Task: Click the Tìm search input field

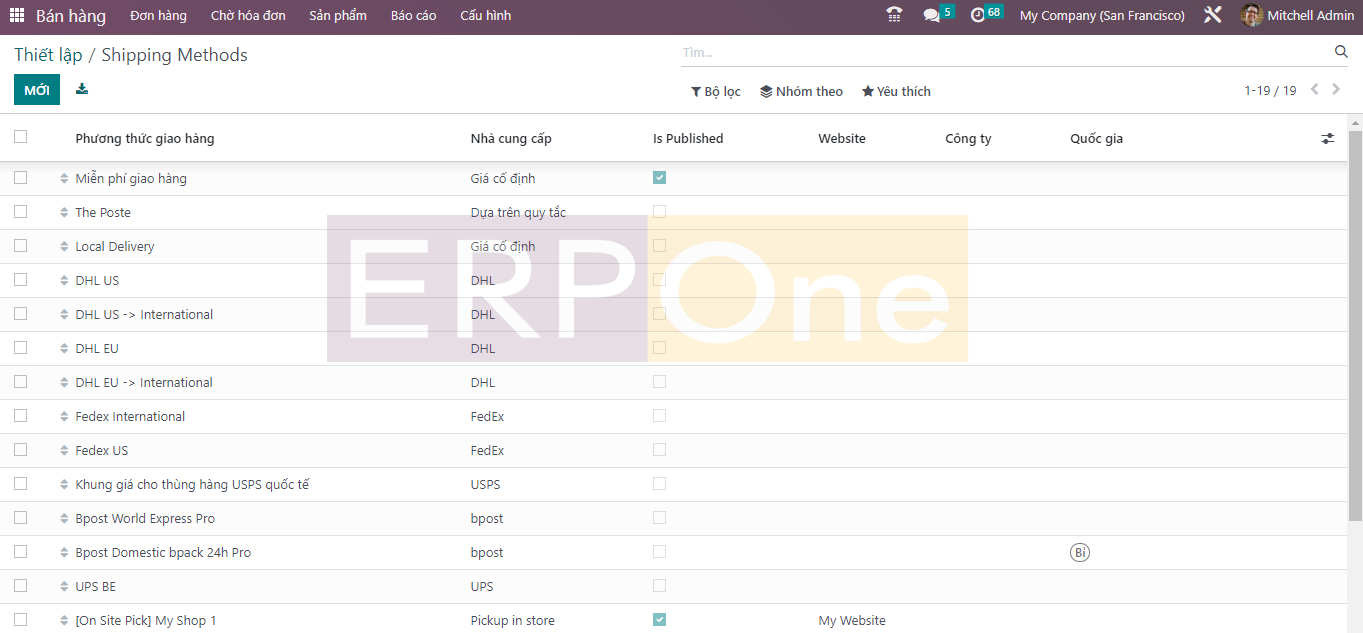Action: pyautogui.click(x=1000, y=52)
